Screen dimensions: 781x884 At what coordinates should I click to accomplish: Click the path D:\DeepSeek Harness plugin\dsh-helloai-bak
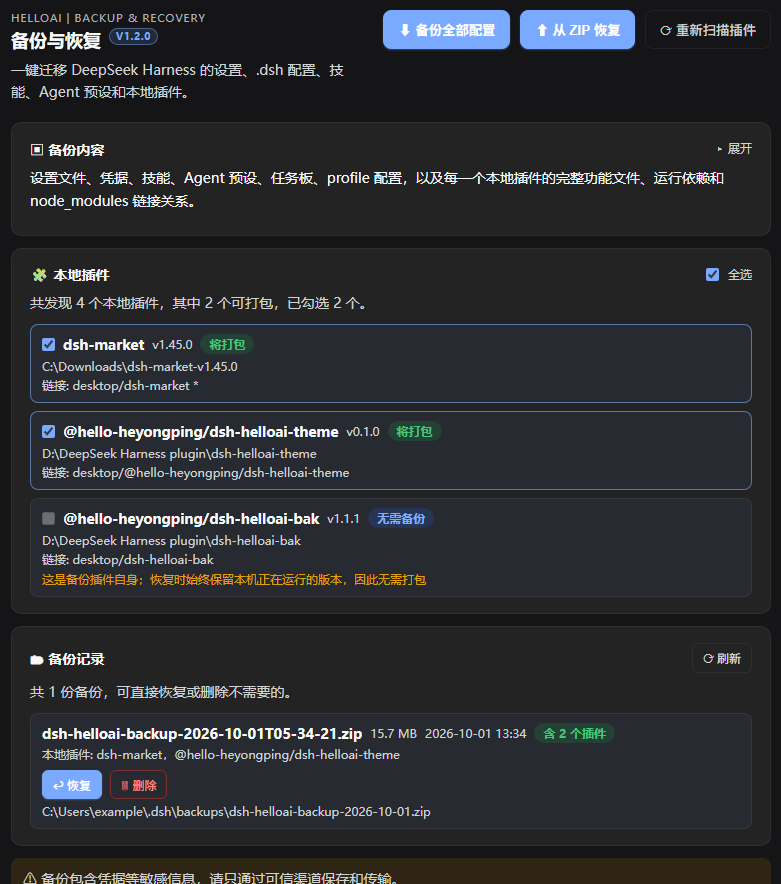pos(171,541)
